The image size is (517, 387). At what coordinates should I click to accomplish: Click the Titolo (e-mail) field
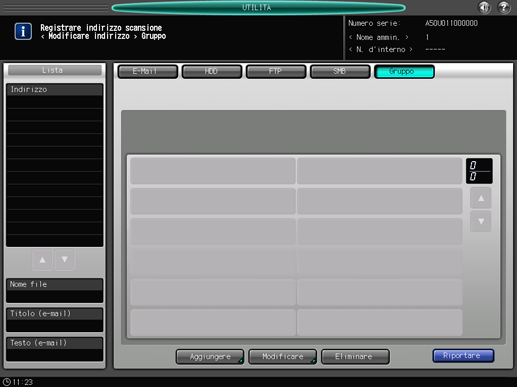coord(55,320)
